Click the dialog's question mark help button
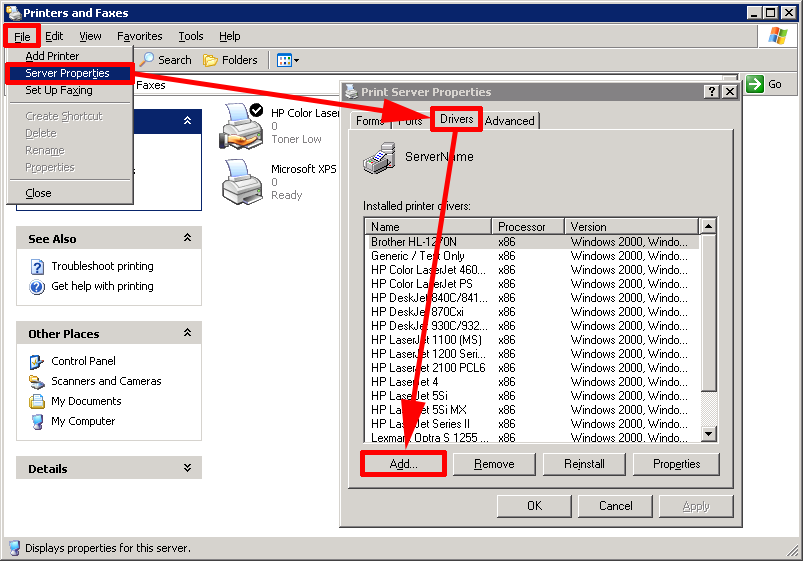803x561 pixels. point(711,92)
